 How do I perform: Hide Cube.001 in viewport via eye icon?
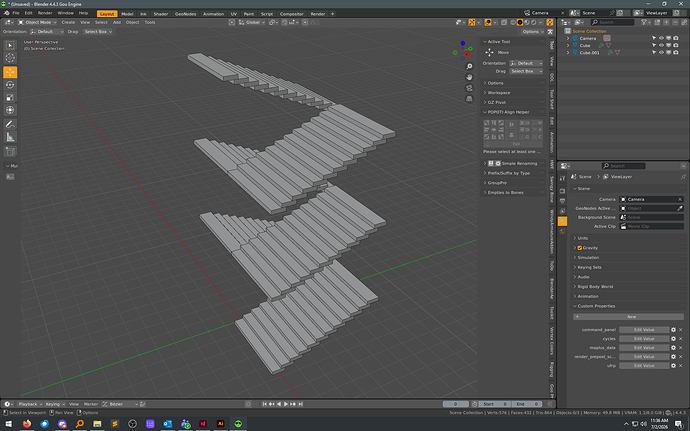pyautogui.click(x=661, y=52)
